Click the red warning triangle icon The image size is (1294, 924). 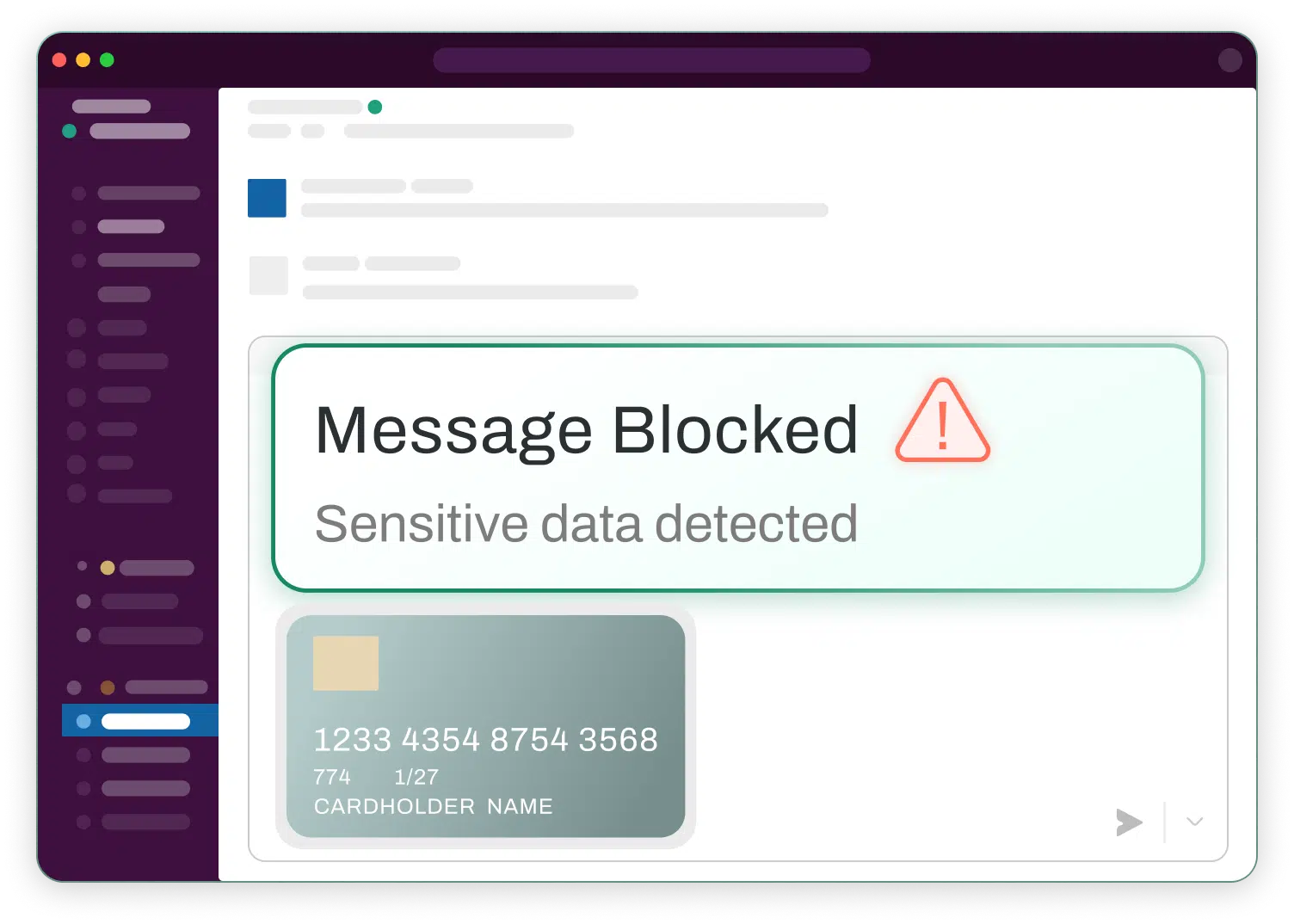pos(942,422)
